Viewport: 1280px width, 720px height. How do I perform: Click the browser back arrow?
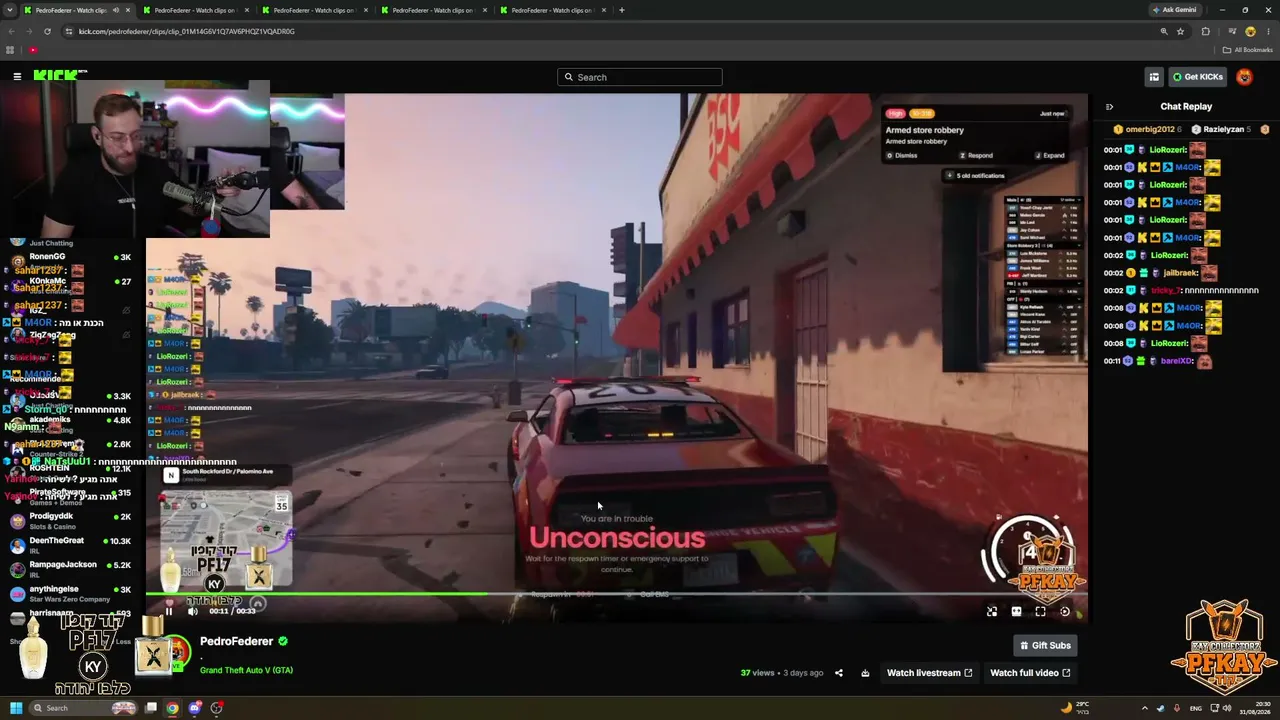point(11,31)
